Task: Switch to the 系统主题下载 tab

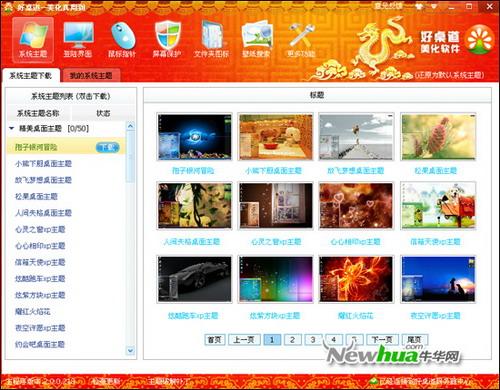Action: (30, 76)
